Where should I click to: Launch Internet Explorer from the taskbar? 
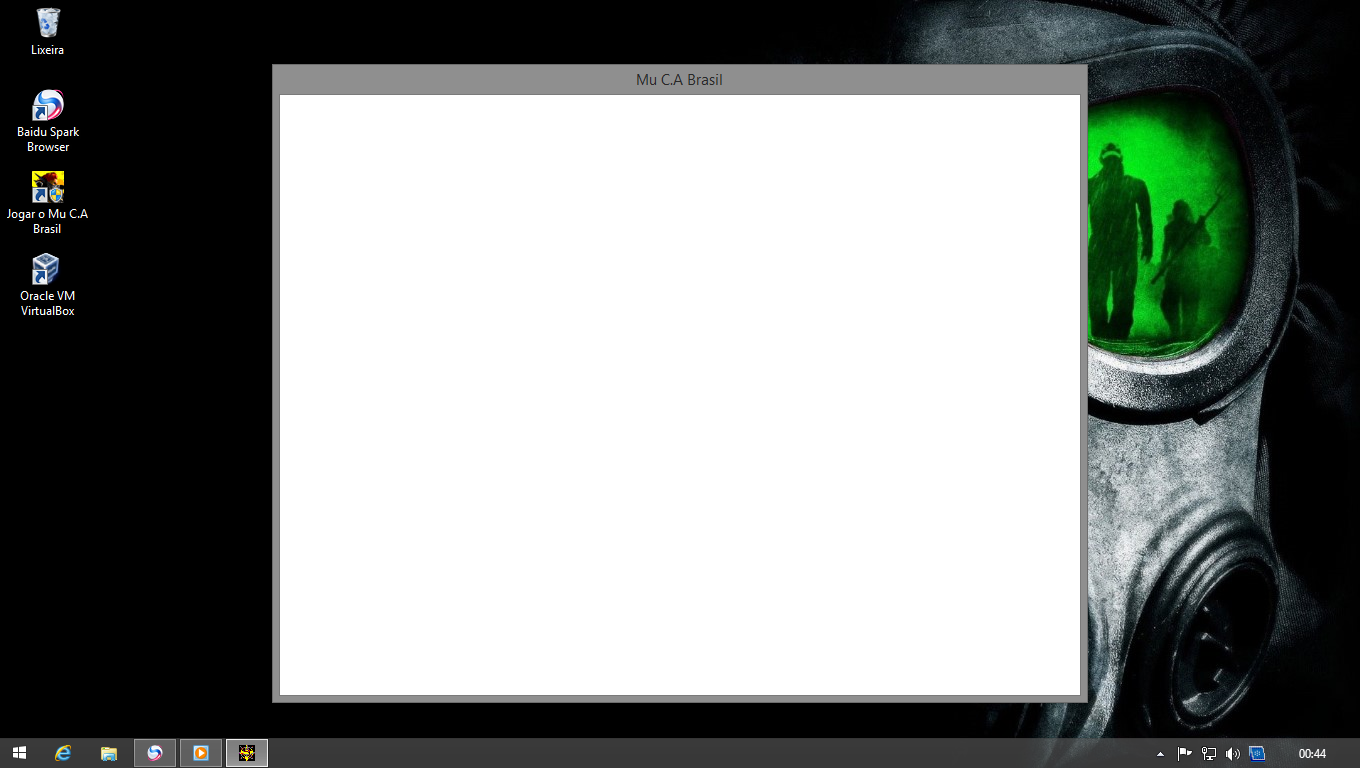[63, 753]
